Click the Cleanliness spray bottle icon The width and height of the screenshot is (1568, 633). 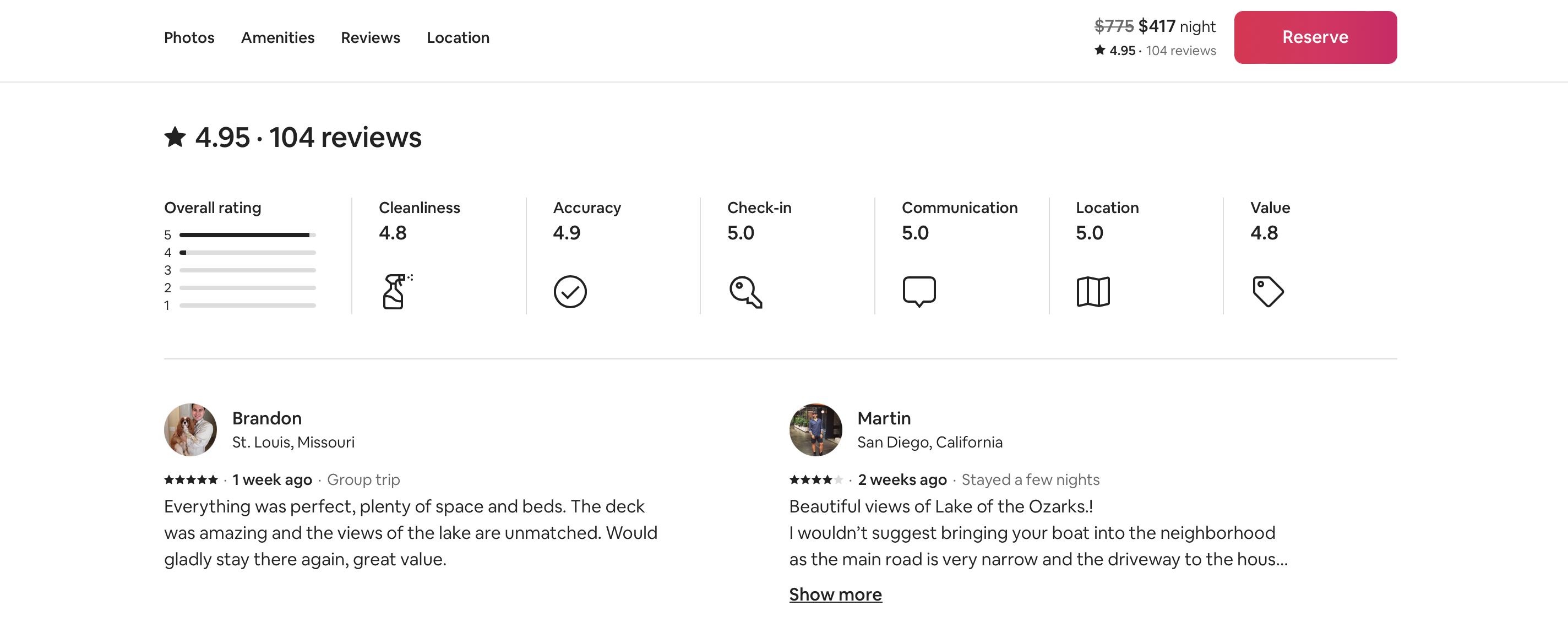[395, 292]
